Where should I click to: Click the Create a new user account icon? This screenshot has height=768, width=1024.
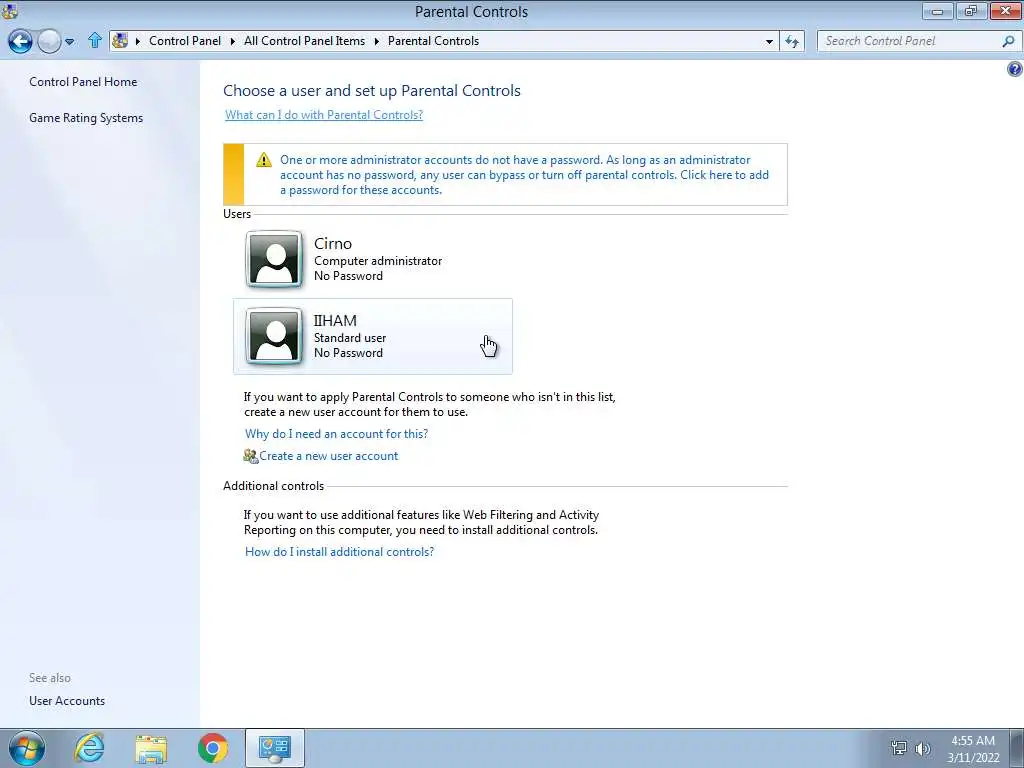[x=251, y=456]
